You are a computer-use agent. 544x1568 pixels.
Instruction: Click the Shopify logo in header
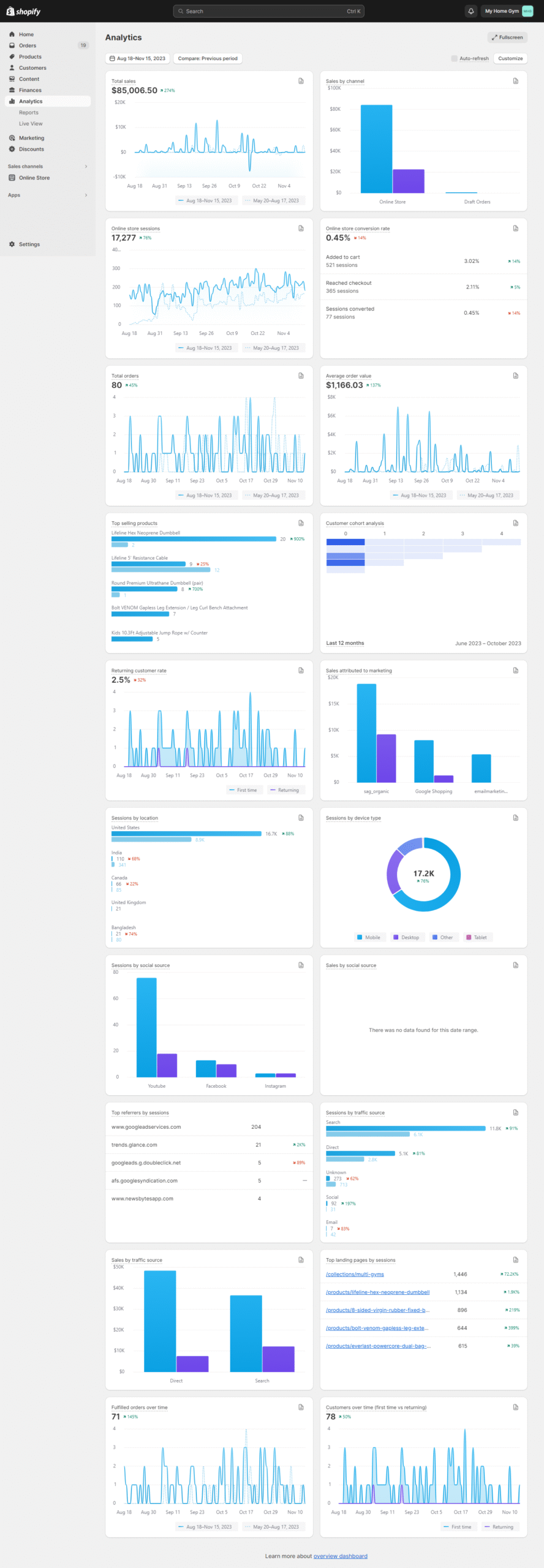(x=24, y=11)
